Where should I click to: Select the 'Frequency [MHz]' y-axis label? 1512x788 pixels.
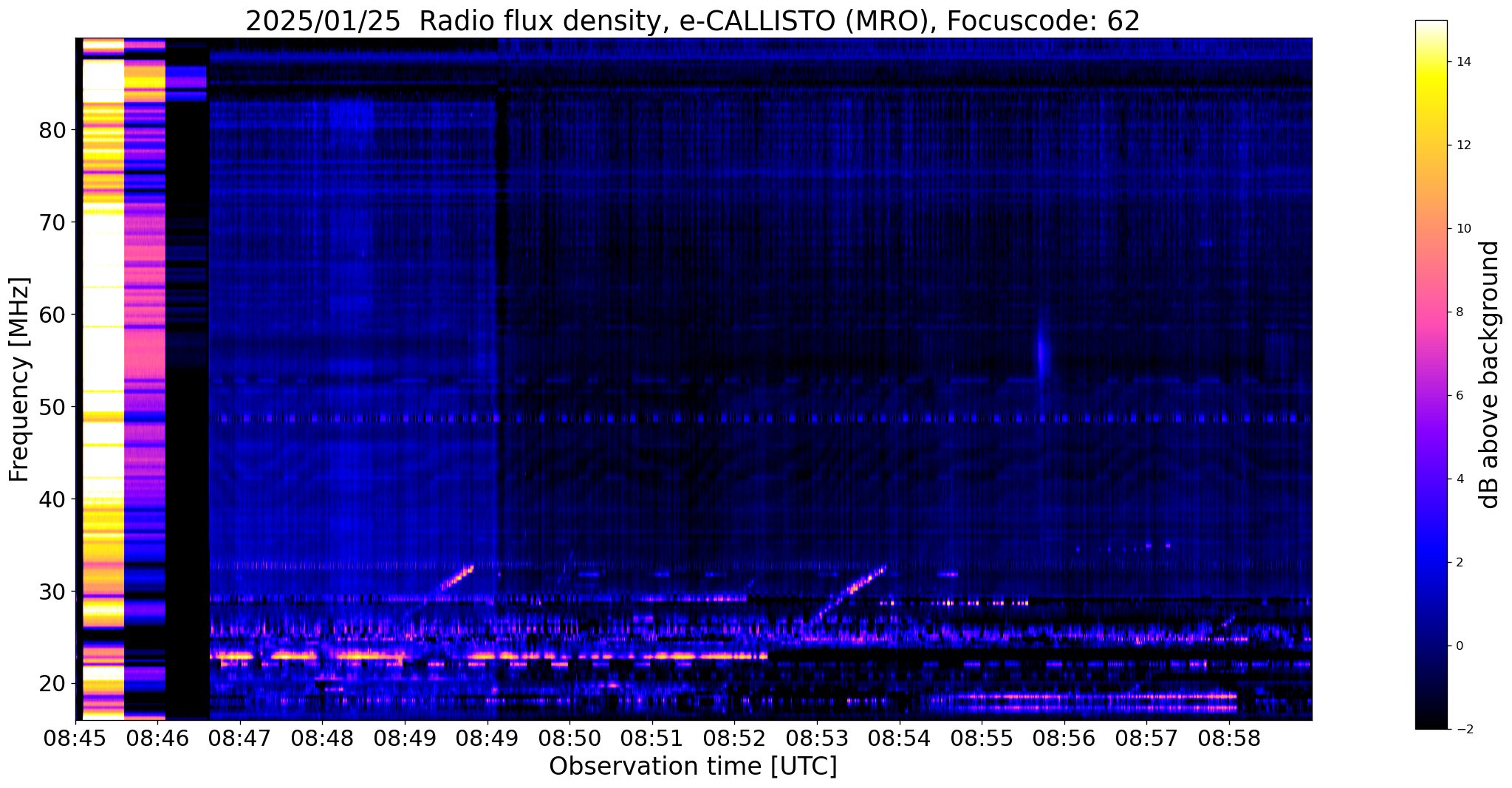19,379
